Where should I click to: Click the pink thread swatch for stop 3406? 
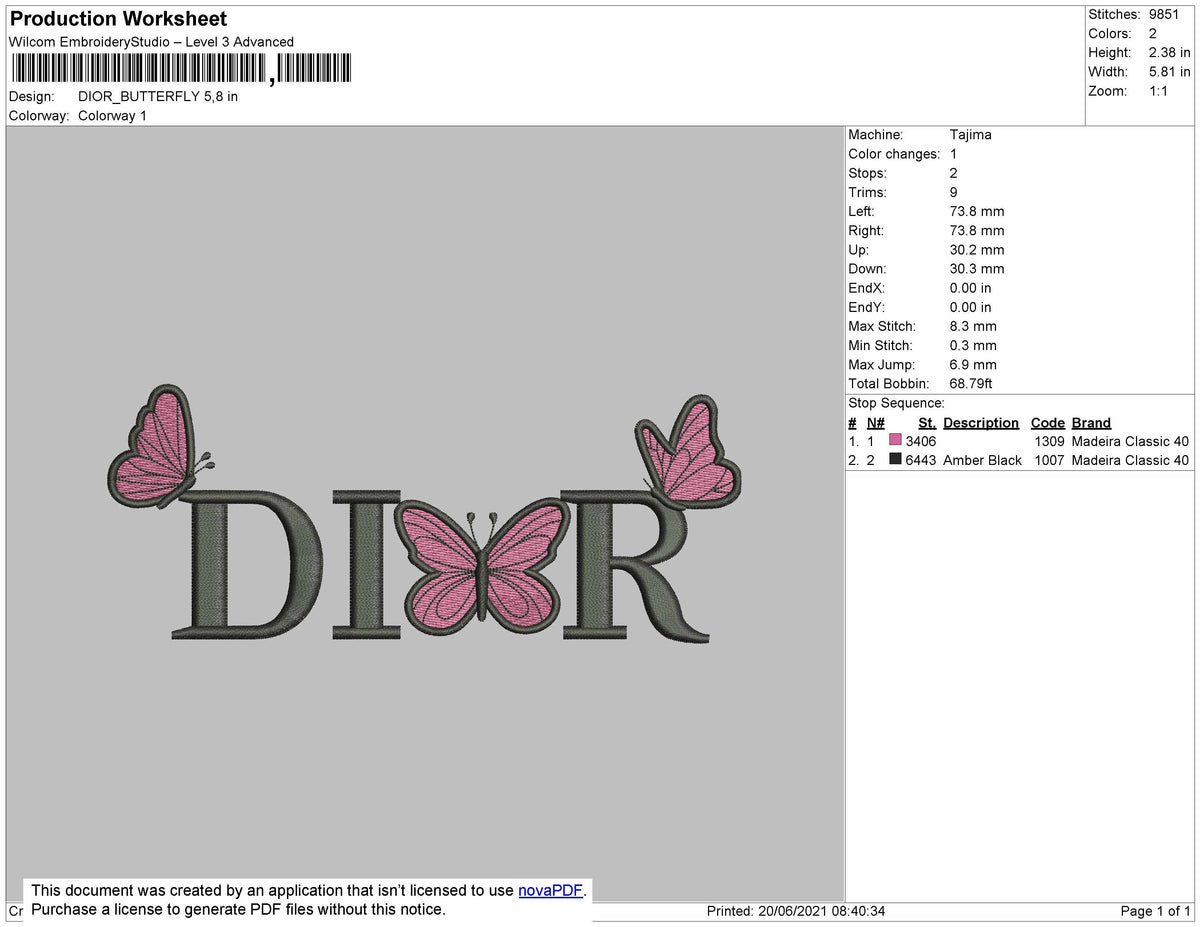click(x=895, y=440)
